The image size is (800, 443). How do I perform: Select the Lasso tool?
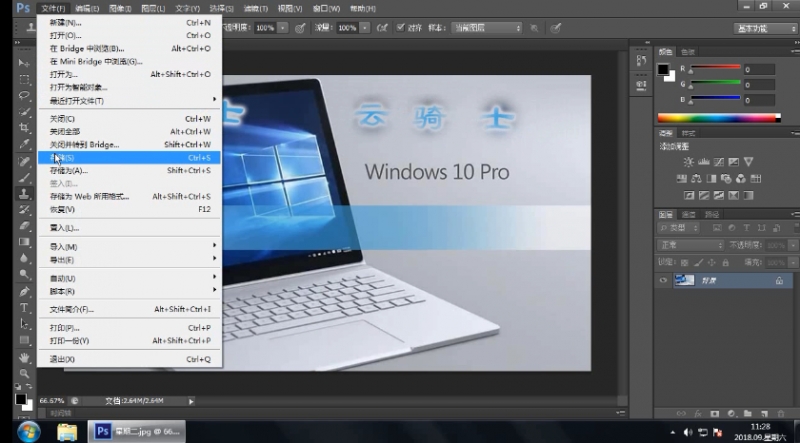click(24, 95)
